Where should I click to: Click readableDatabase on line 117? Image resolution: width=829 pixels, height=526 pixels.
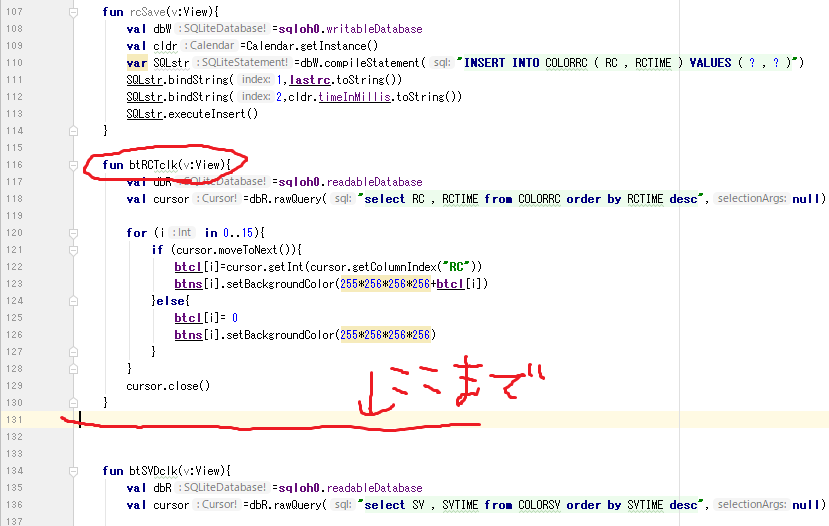pos(374,182)
